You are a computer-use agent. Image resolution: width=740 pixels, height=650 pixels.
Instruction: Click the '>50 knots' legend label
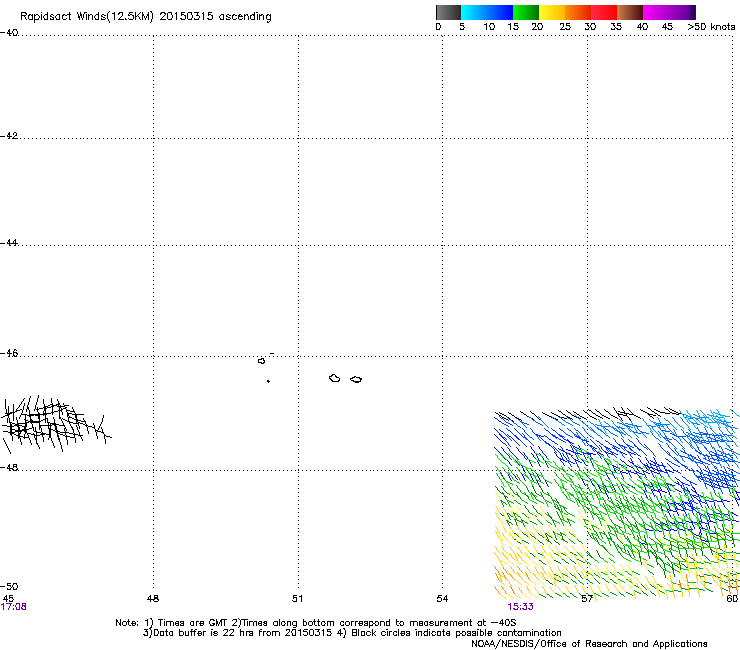point(711,27)
